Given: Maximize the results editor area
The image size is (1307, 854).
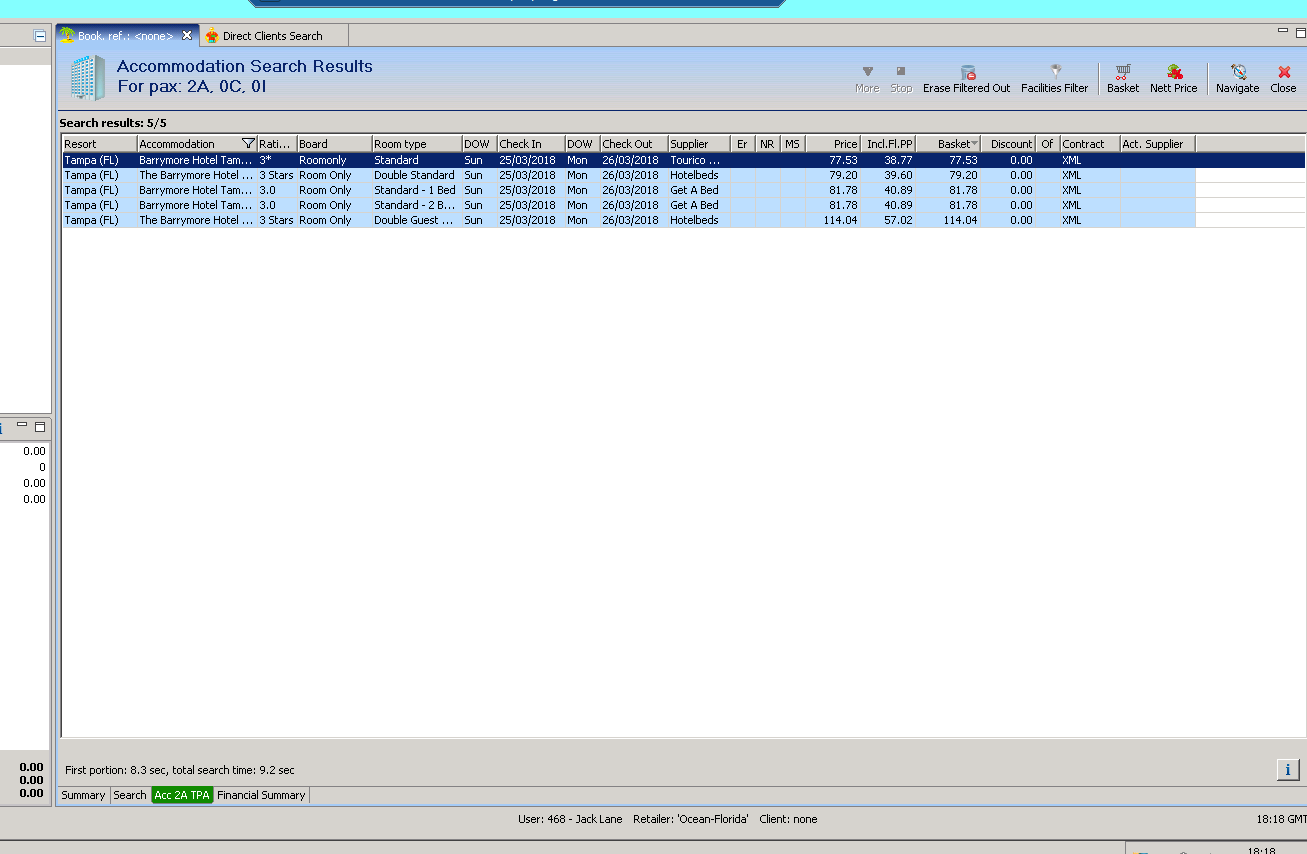Looking at the screenshot, I should (x=1299, y=32).
